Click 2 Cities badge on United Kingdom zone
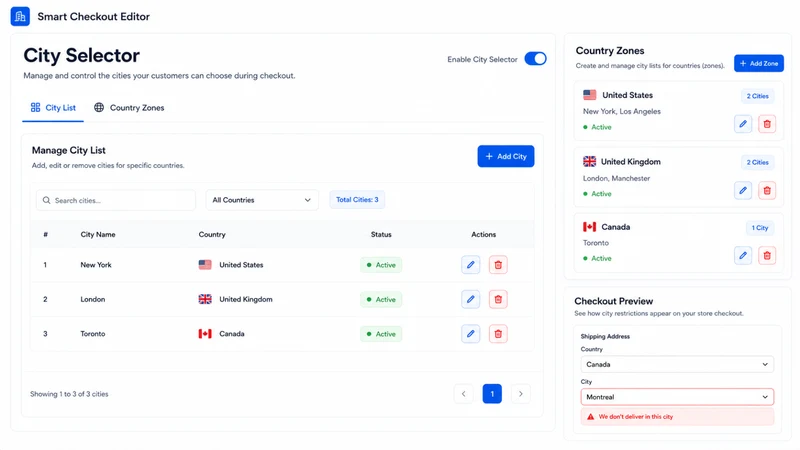The image size is (800, 450). point(757,162)
